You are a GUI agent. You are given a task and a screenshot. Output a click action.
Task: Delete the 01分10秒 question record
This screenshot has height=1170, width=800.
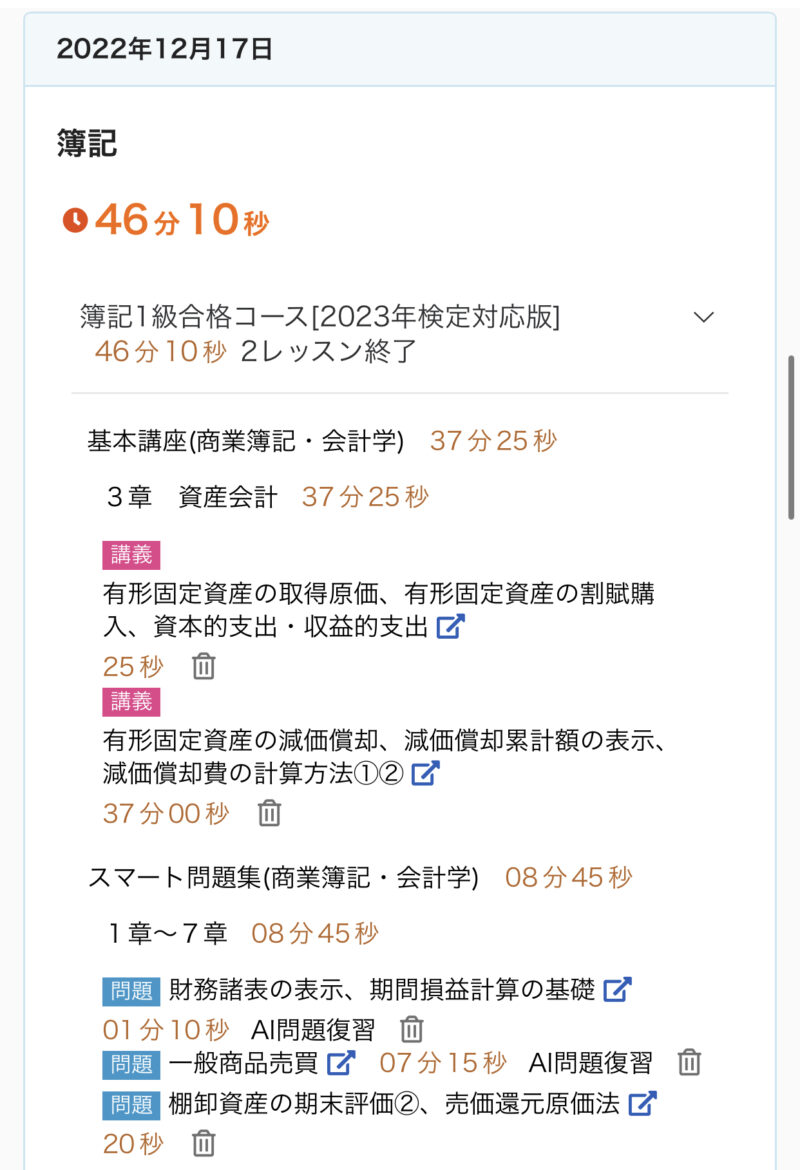tap(412, 1029)
